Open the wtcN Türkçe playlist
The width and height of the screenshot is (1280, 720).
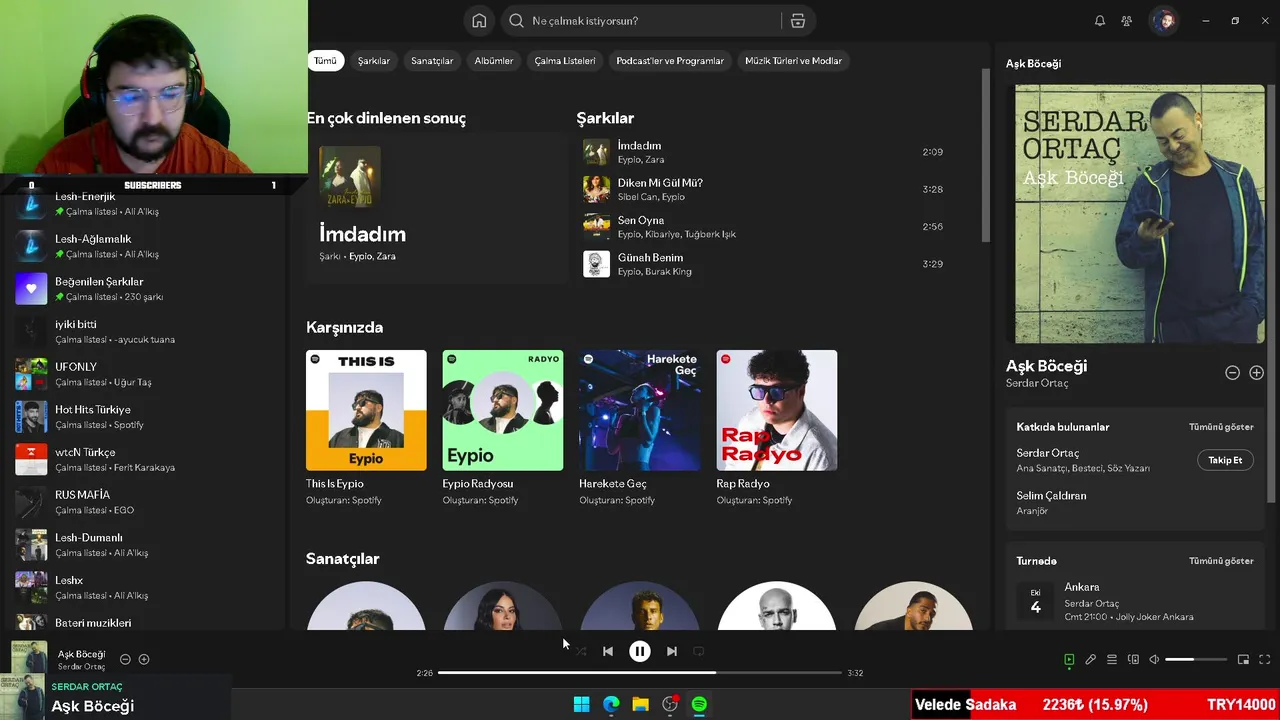(x=145, y=459)
